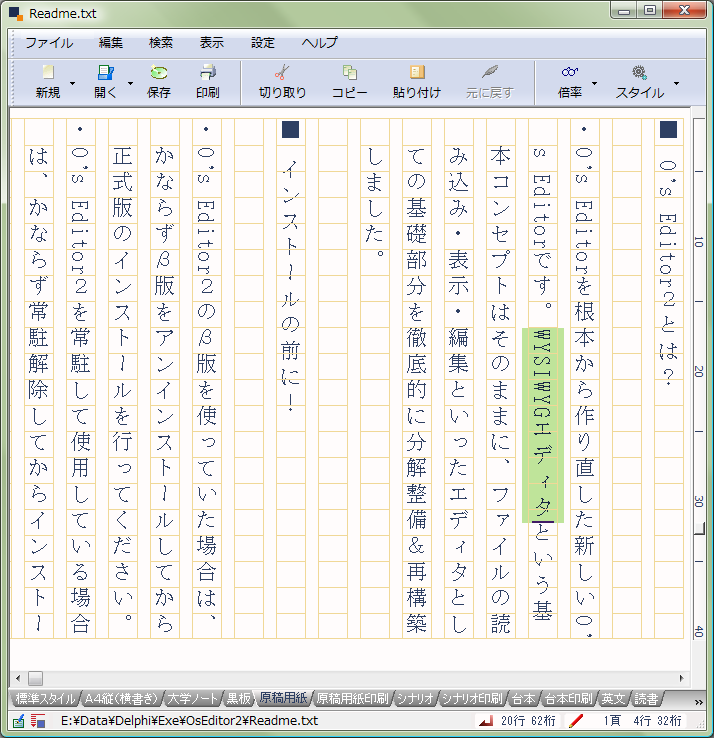Select the 原稿用紙 tab

click(283, 698)
